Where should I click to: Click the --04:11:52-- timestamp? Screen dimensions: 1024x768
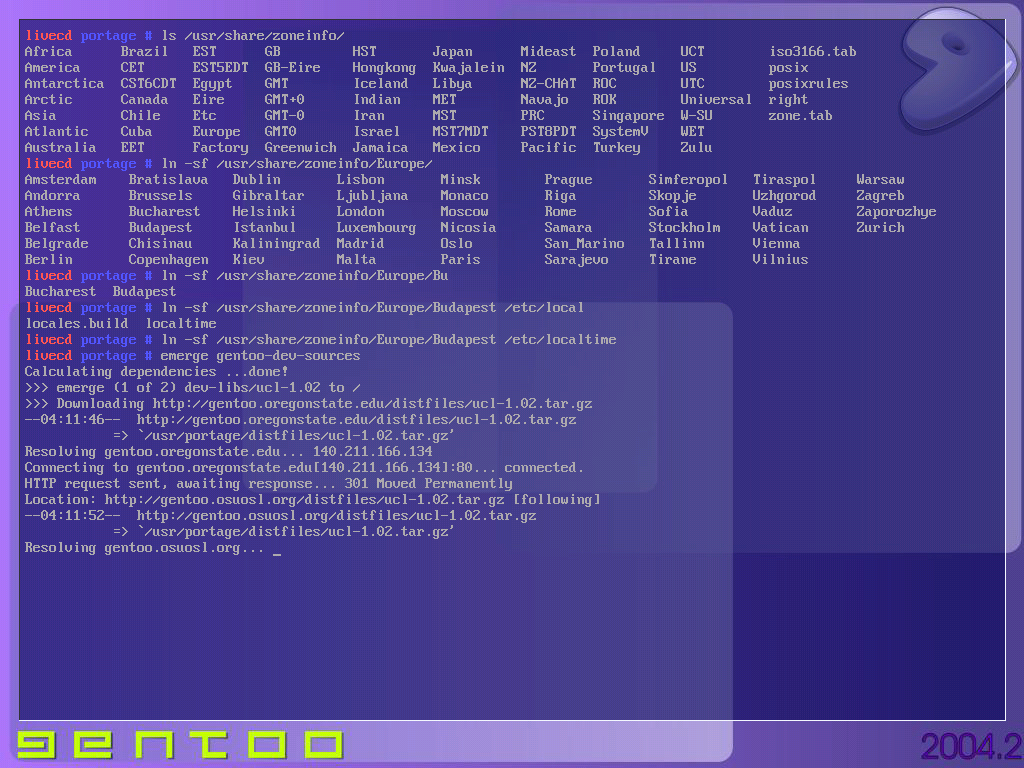72,515
